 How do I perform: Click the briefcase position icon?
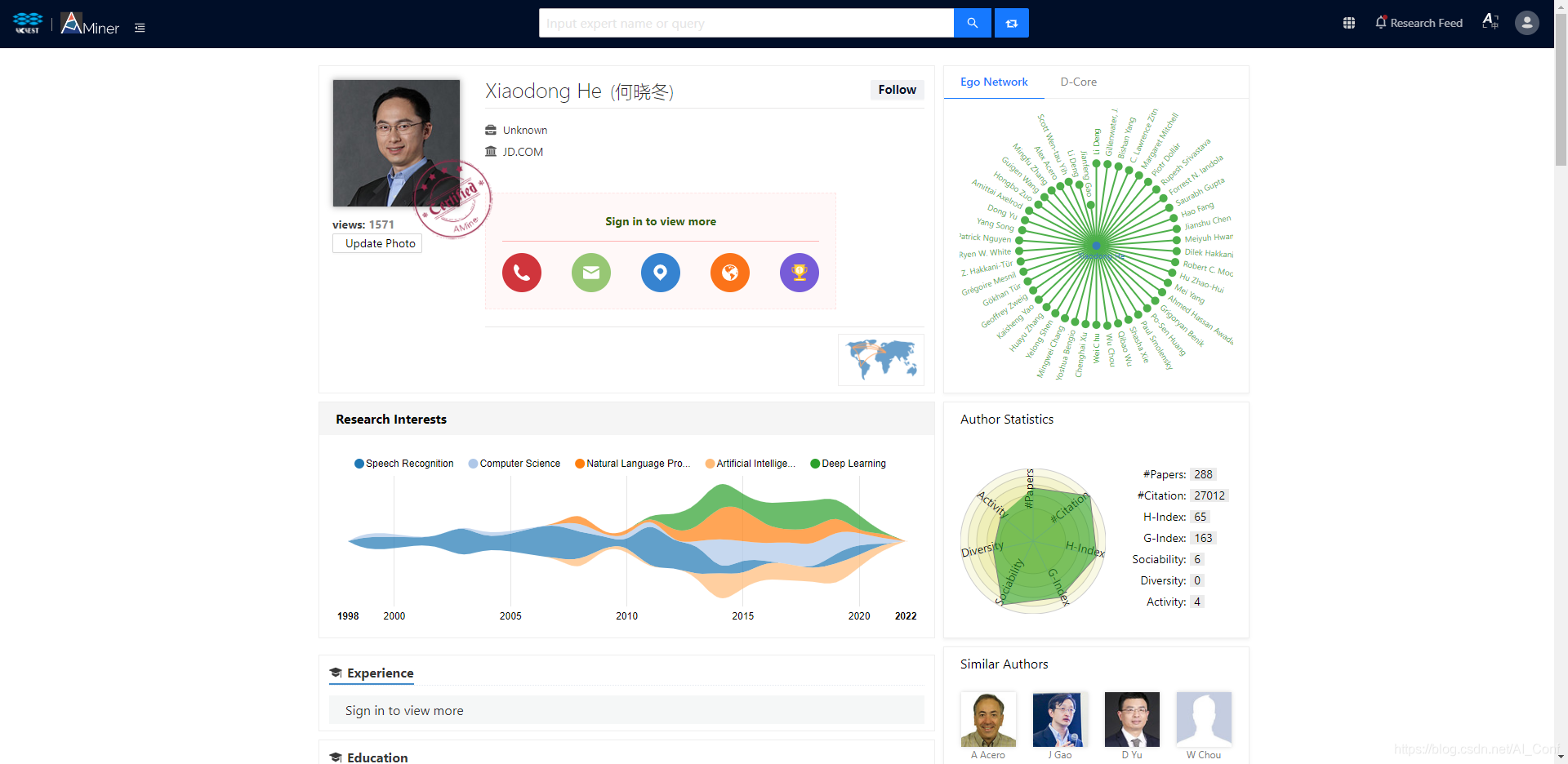491,130
